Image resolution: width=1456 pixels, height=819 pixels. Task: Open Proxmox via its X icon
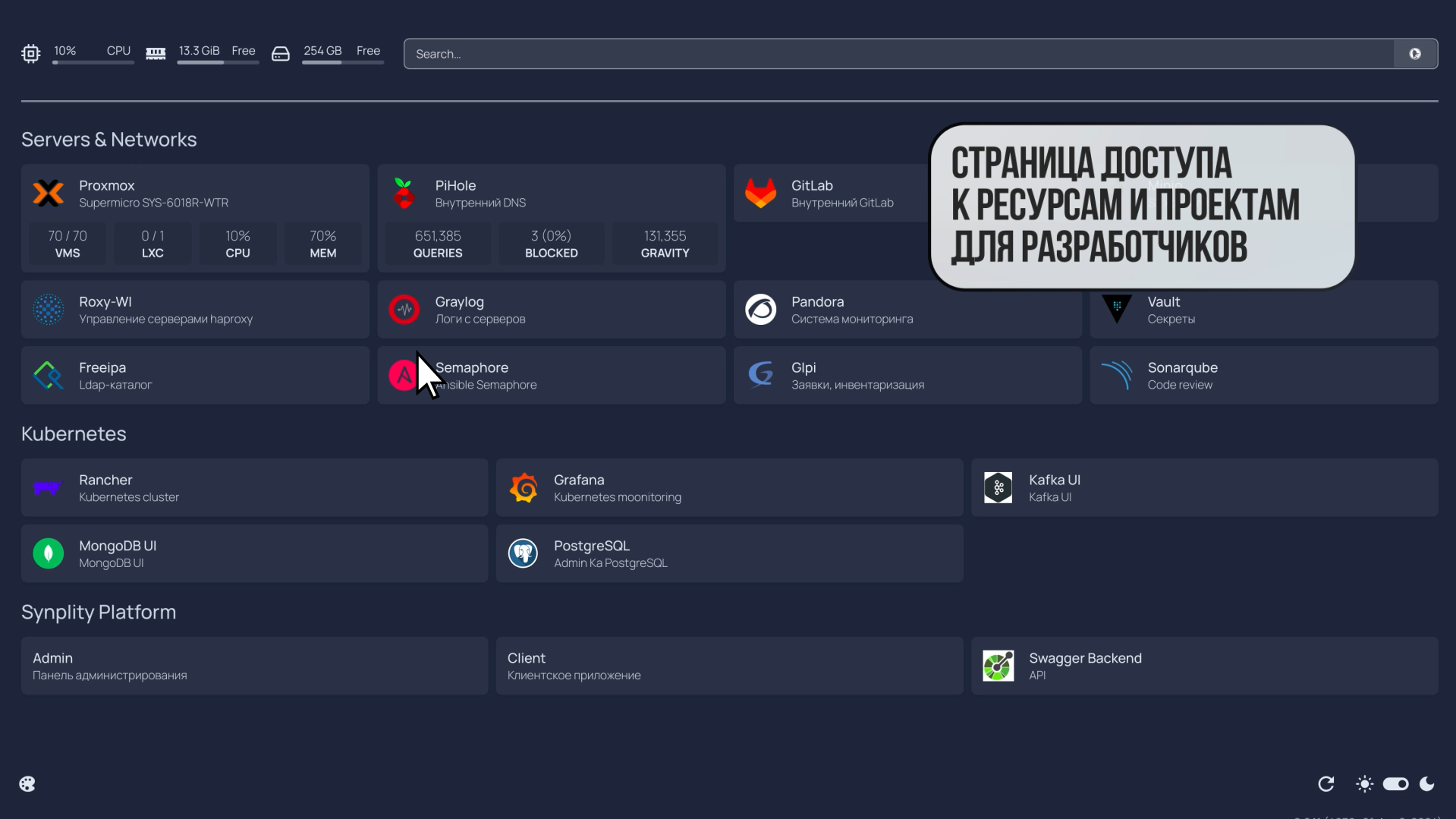pyautogui.click(x=47, y=193)
